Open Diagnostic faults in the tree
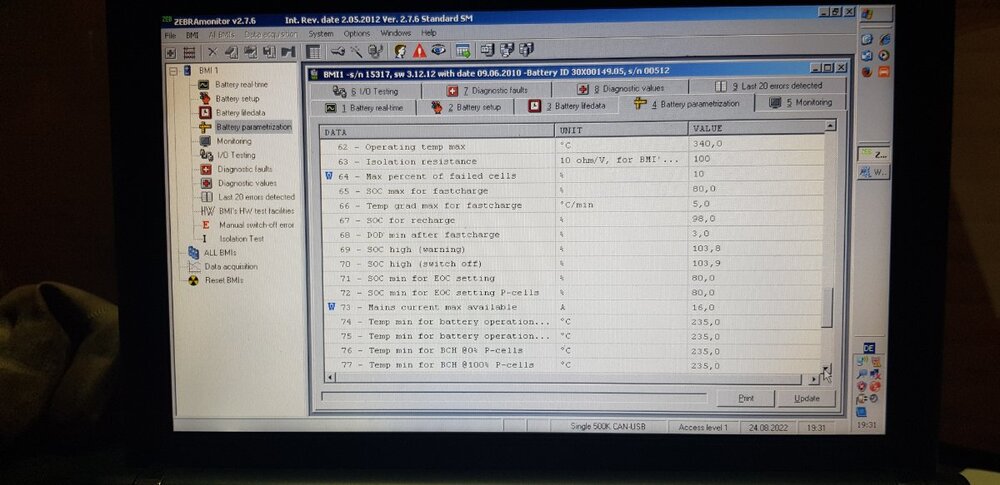This screenshot has height=485, width=1000. pos(244,169)
